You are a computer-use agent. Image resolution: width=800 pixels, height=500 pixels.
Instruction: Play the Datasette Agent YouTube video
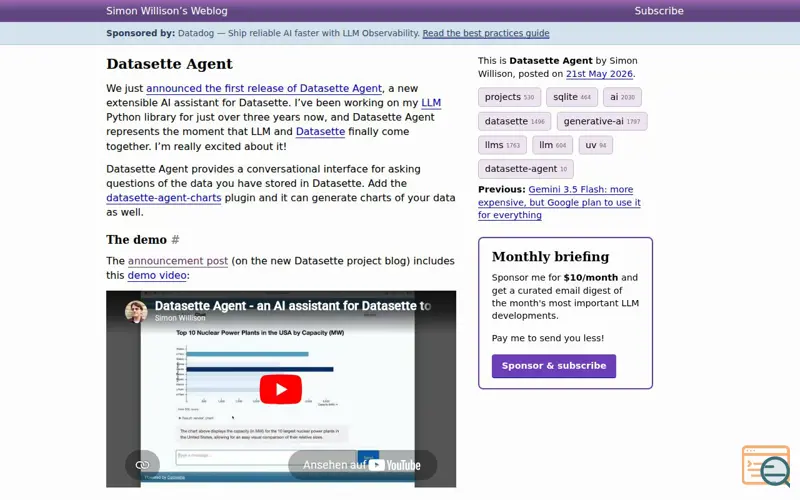tap(281, 389)
